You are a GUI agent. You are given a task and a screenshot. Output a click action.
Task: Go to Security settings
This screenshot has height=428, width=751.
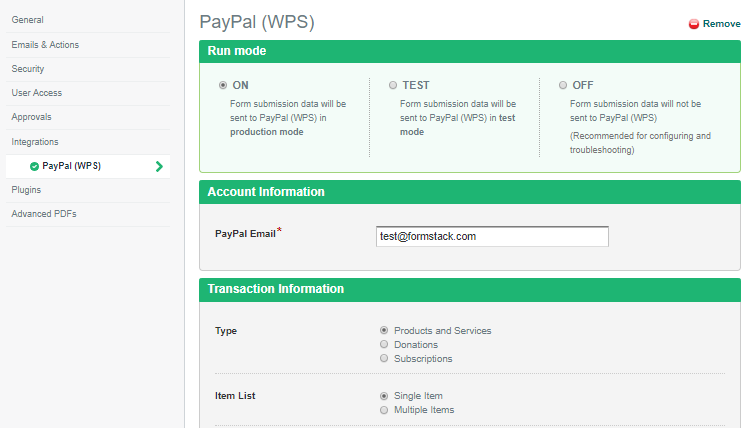28,69
